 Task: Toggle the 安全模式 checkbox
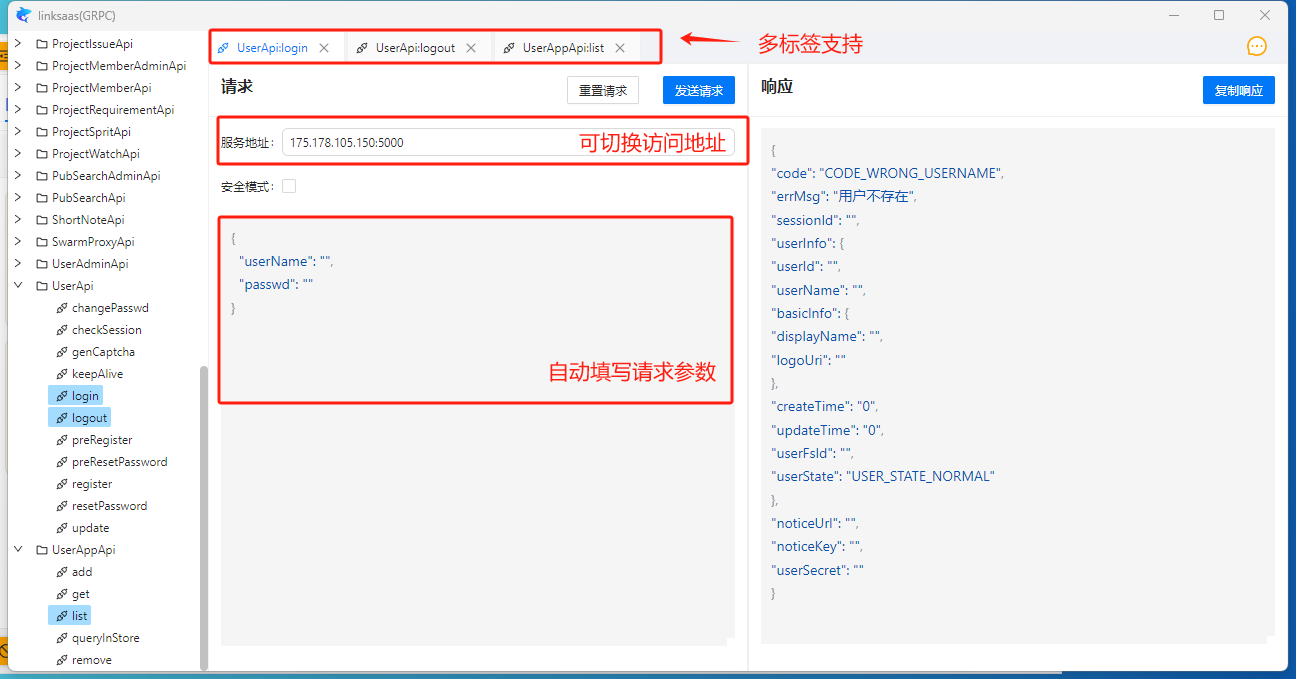(289, 186)
